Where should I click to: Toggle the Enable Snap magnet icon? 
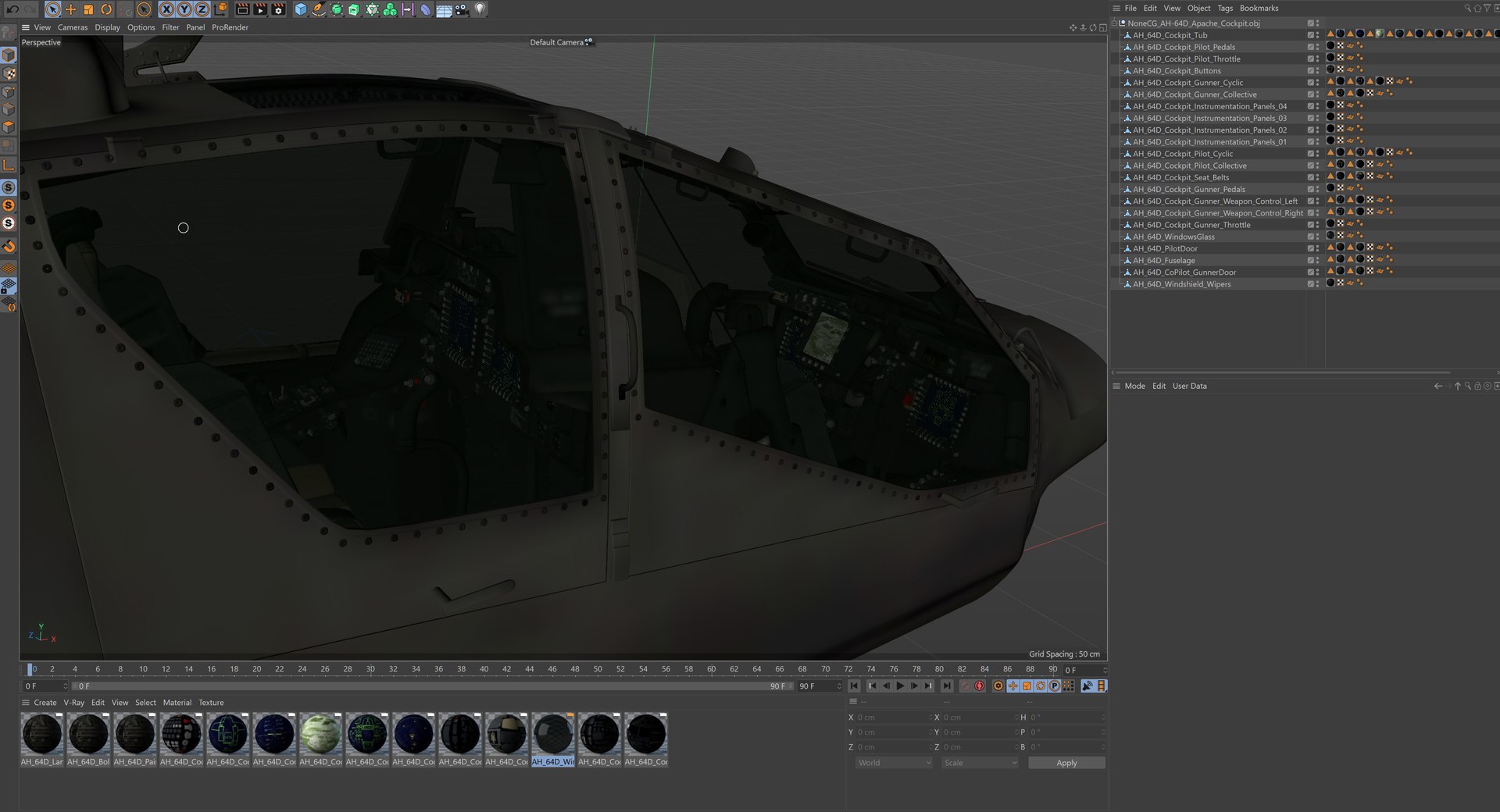(9, 247)
